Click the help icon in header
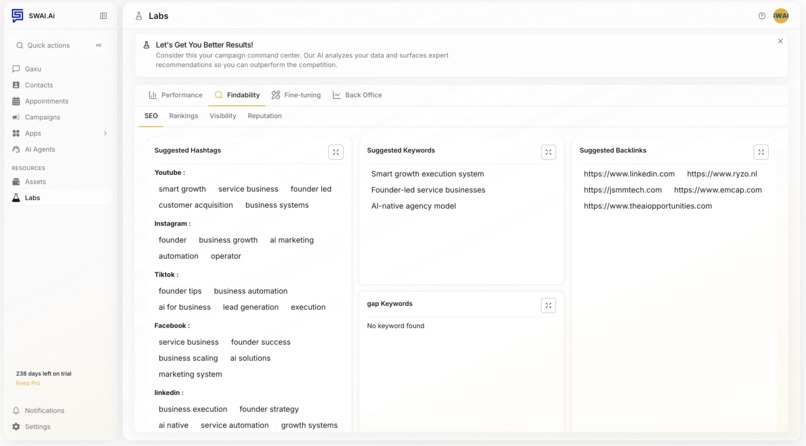Image resolution: width=806 pixels, height=446 pixels. click(762, 16)
